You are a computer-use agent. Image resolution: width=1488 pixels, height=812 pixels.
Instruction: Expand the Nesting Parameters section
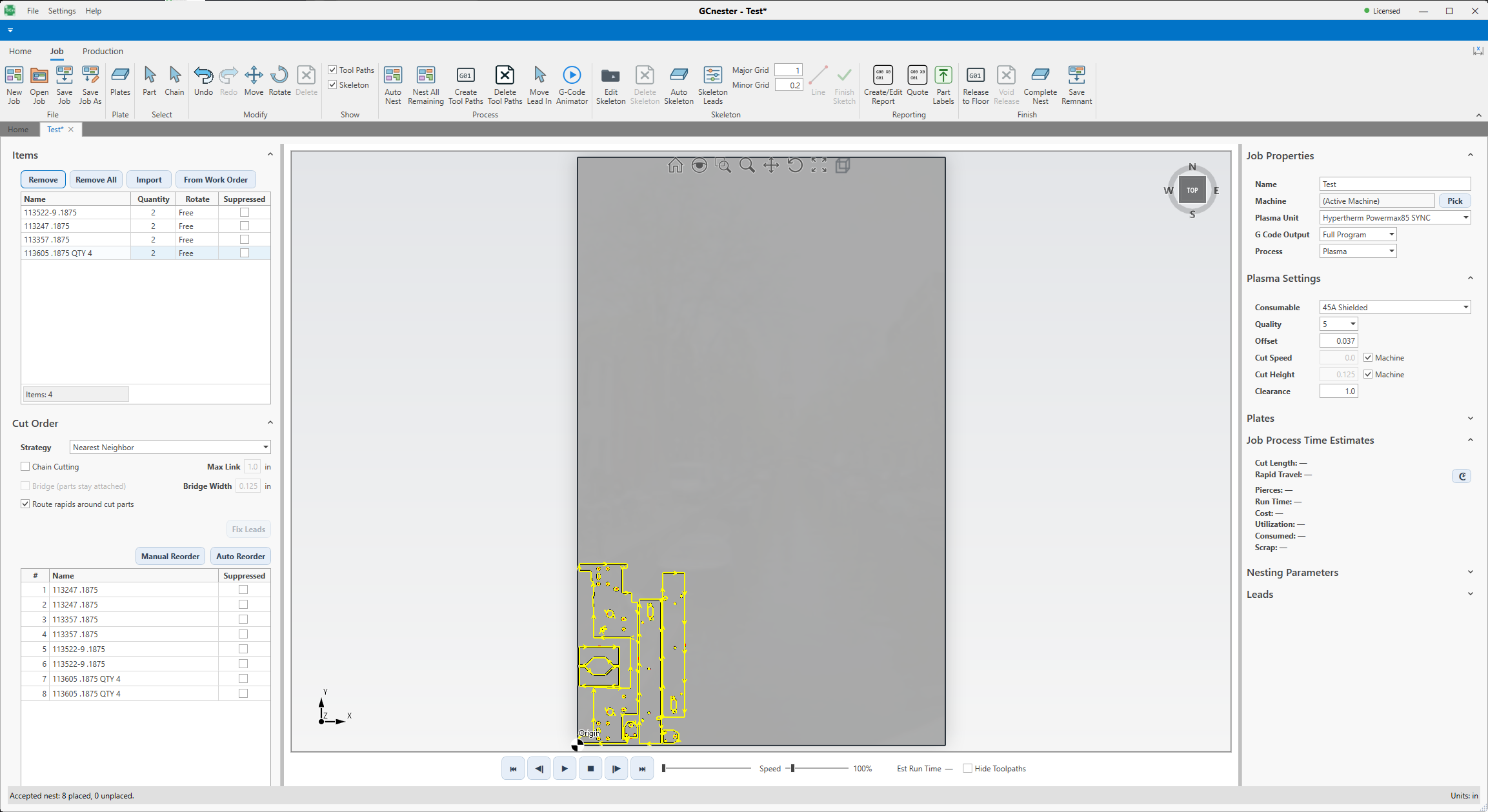(1470, 572)
